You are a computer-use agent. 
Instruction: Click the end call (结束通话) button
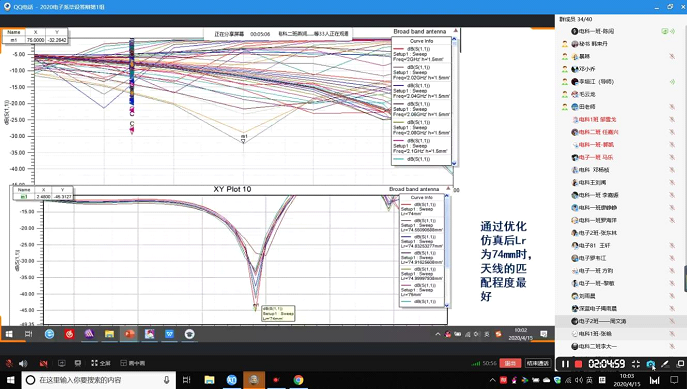pos(538,363)
